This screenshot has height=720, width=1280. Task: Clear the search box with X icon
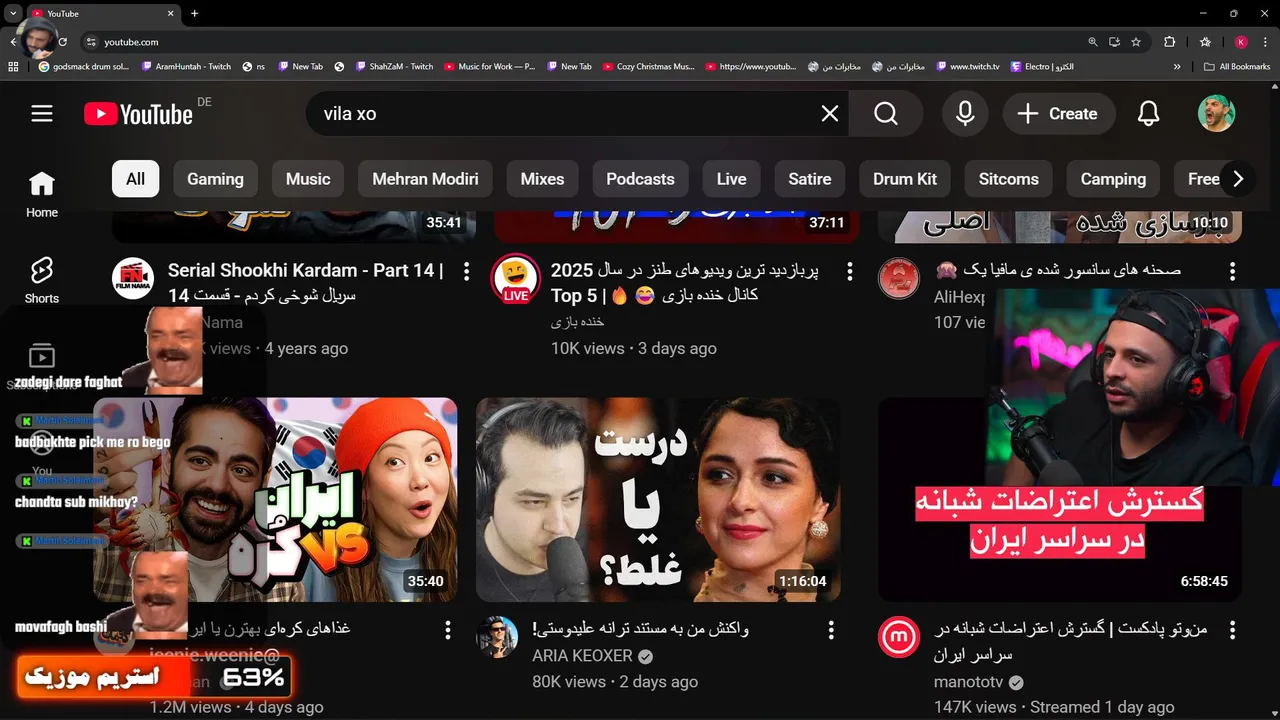(830, 114)
